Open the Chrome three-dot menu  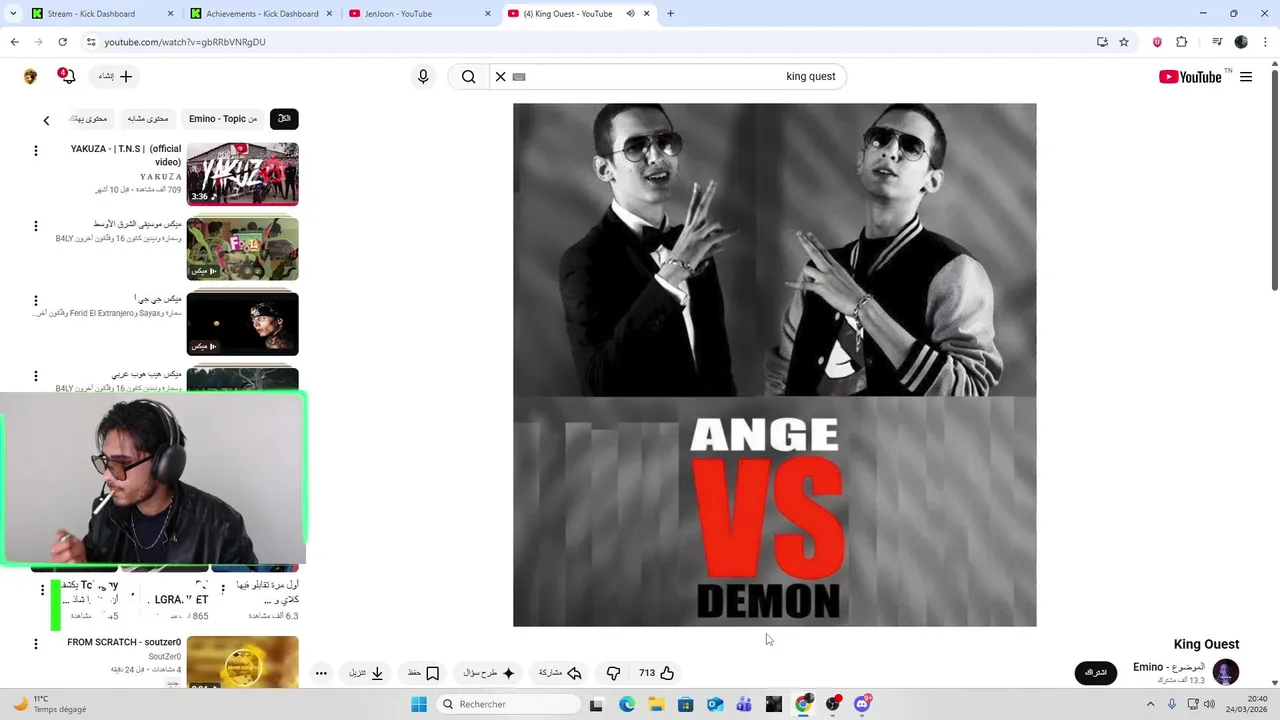tap(1264, 42)
